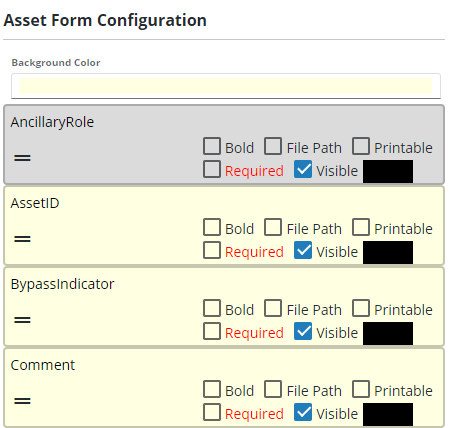Uncheck Visible for AncillaryRole
Image resolution: width=451 pixels, height=428 pixels.
(303, 169)
